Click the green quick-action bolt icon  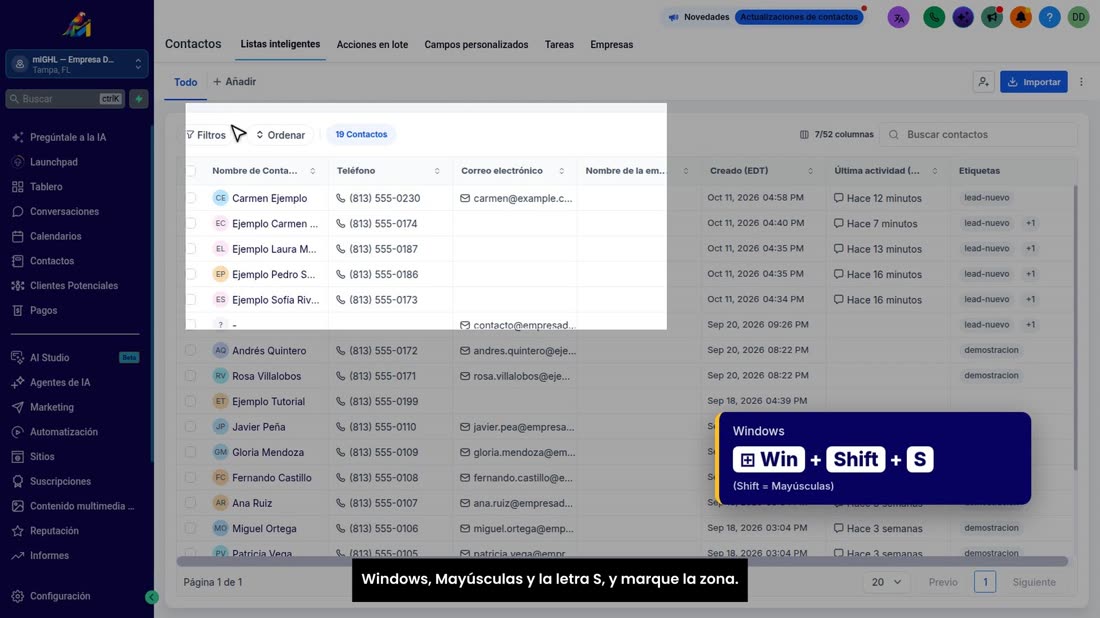(139, 99)
